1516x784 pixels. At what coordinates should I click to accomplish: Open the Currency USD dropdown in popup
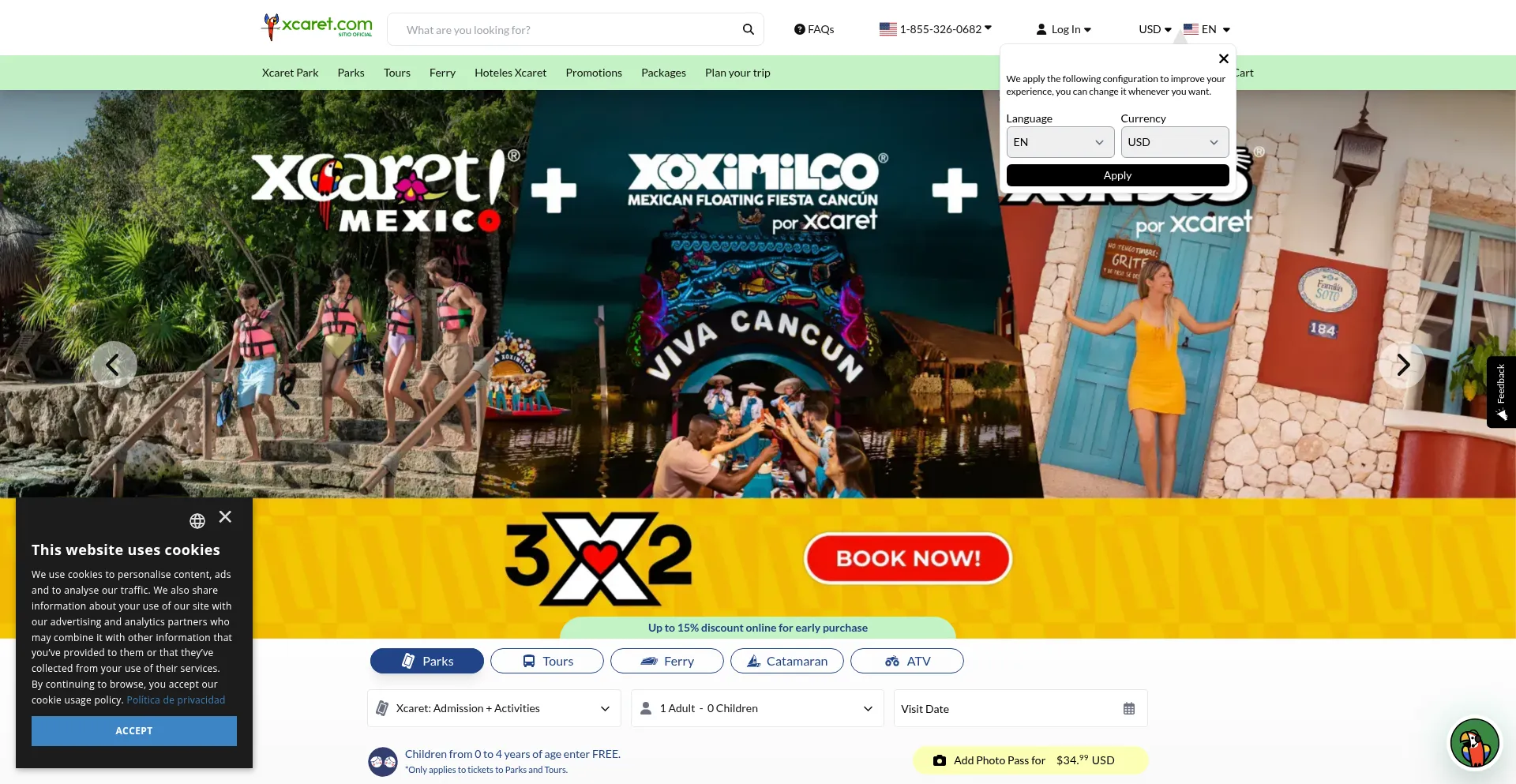pos(1174,142)
